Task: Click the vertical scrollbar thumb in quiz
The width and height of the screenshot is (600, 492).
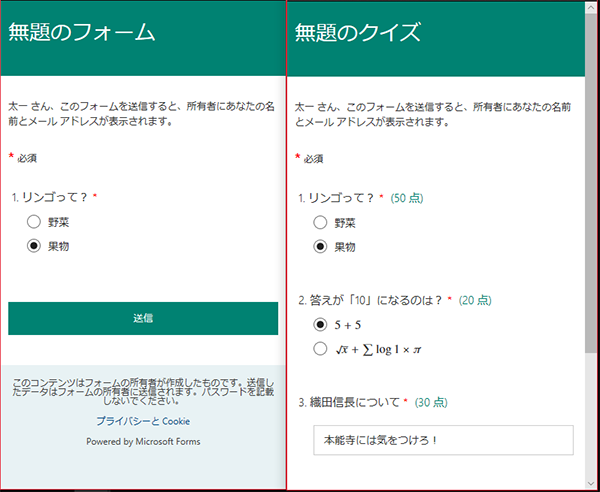Action: [x=590, y=183]
